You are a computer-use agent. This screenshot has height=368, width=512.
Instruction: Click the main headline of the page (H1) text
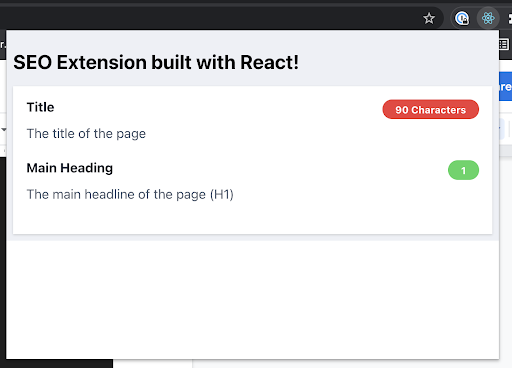tap(130, 194)
